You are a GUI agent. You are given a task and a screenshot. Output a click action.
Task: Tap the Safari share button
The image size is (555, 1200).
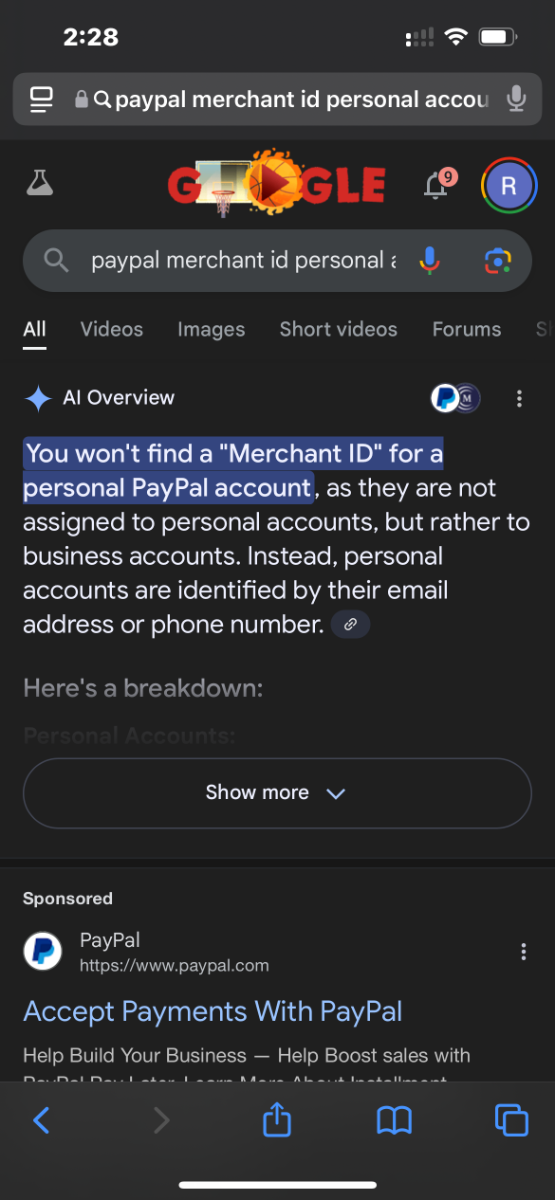277,1119
